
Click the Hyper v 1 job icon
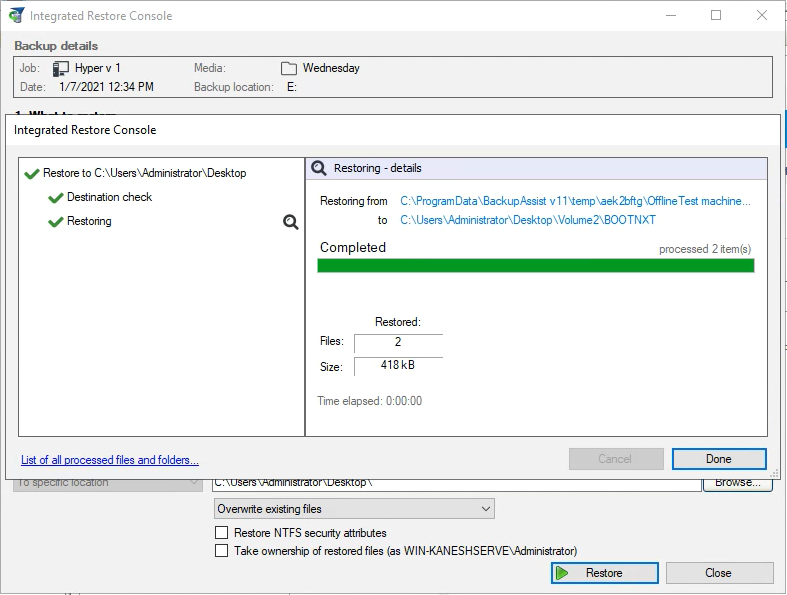(x=61, y=68)
